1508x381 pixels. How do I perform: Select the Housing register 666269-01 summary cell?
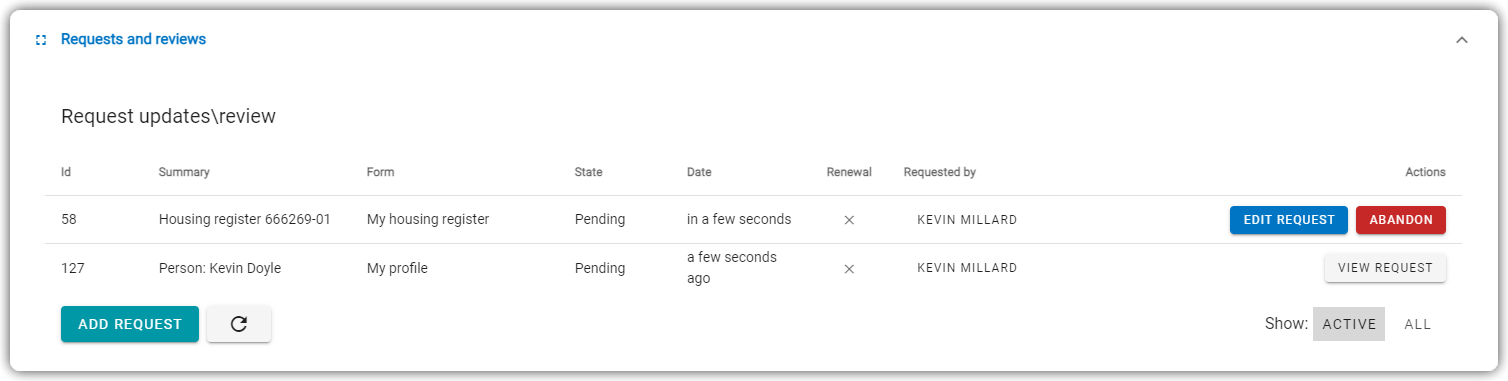point(245,219)
